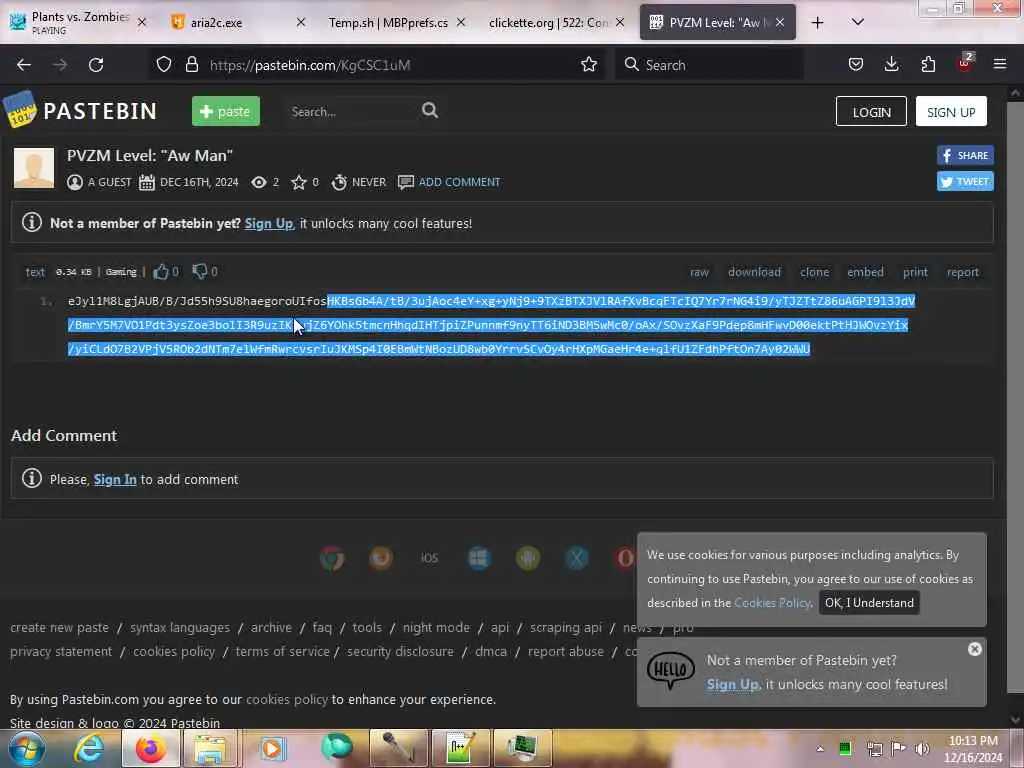Report this paste
Viewport: 1024px width, 768px height.
963,272
